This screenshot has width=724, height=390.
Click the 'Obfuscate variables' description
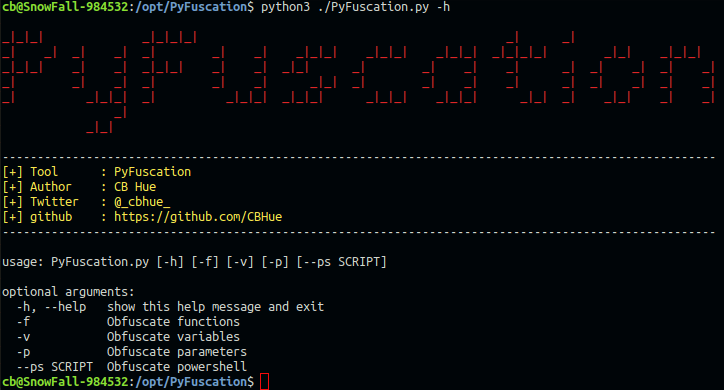pos(173,337)
